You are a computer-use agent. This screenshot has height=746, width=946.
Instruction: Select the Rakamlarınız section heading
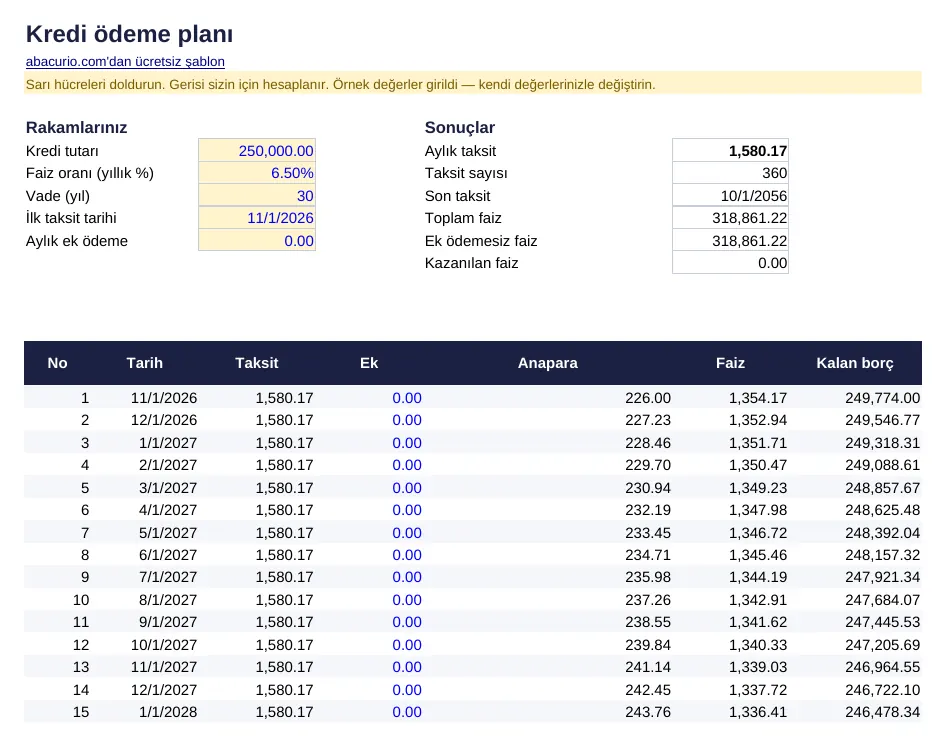point(77,127)
